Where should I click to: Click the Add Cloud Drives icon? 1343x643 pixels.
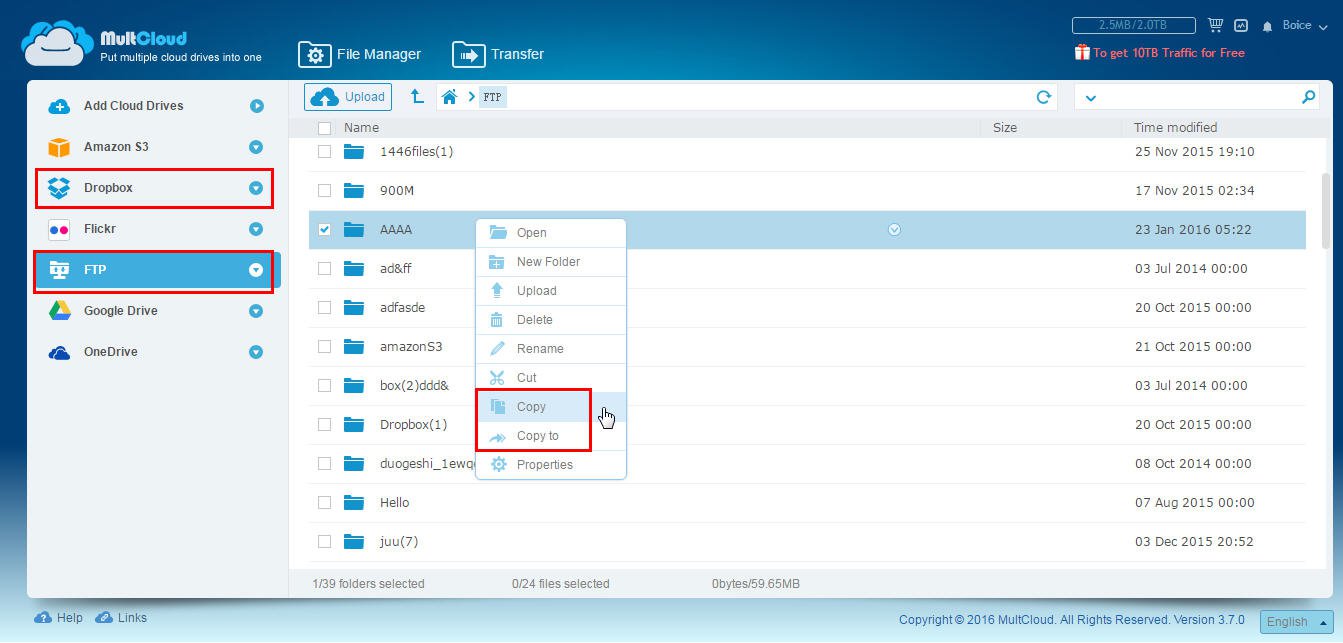(59, 106)
